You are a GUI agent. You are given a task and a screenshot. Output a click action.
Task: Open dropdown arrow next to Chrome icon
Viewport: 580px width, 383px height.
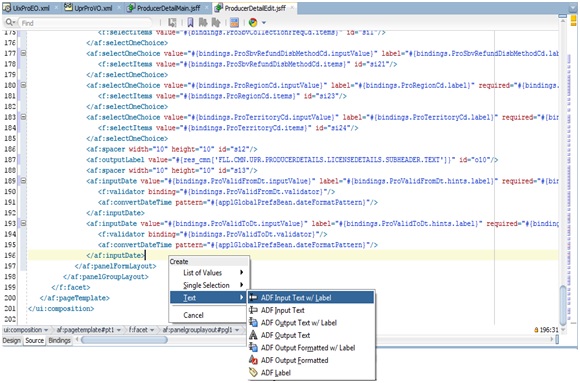264,23
